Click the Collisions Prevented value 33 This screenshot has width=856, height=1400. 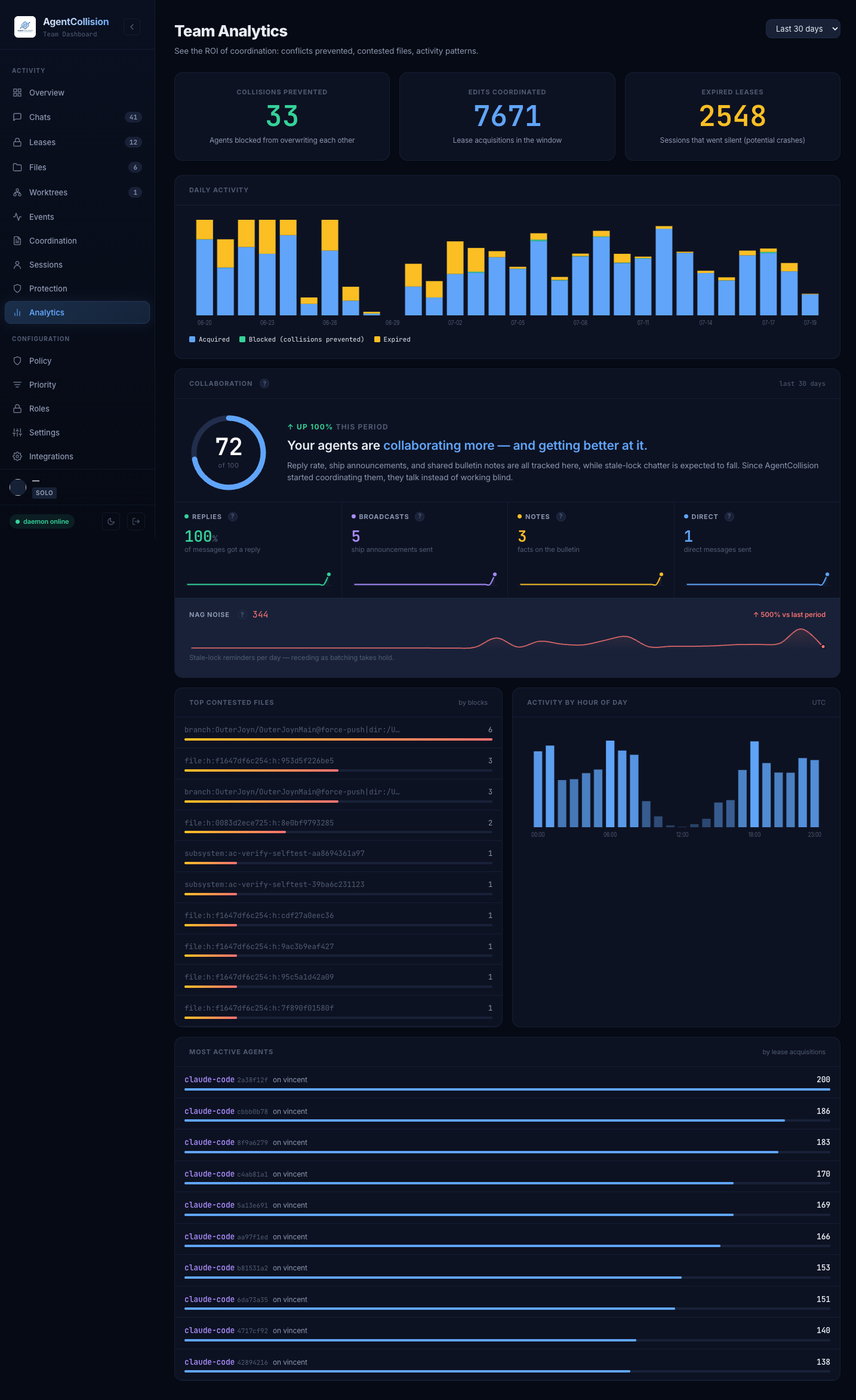pyautogui.click(x=282, y=116)
